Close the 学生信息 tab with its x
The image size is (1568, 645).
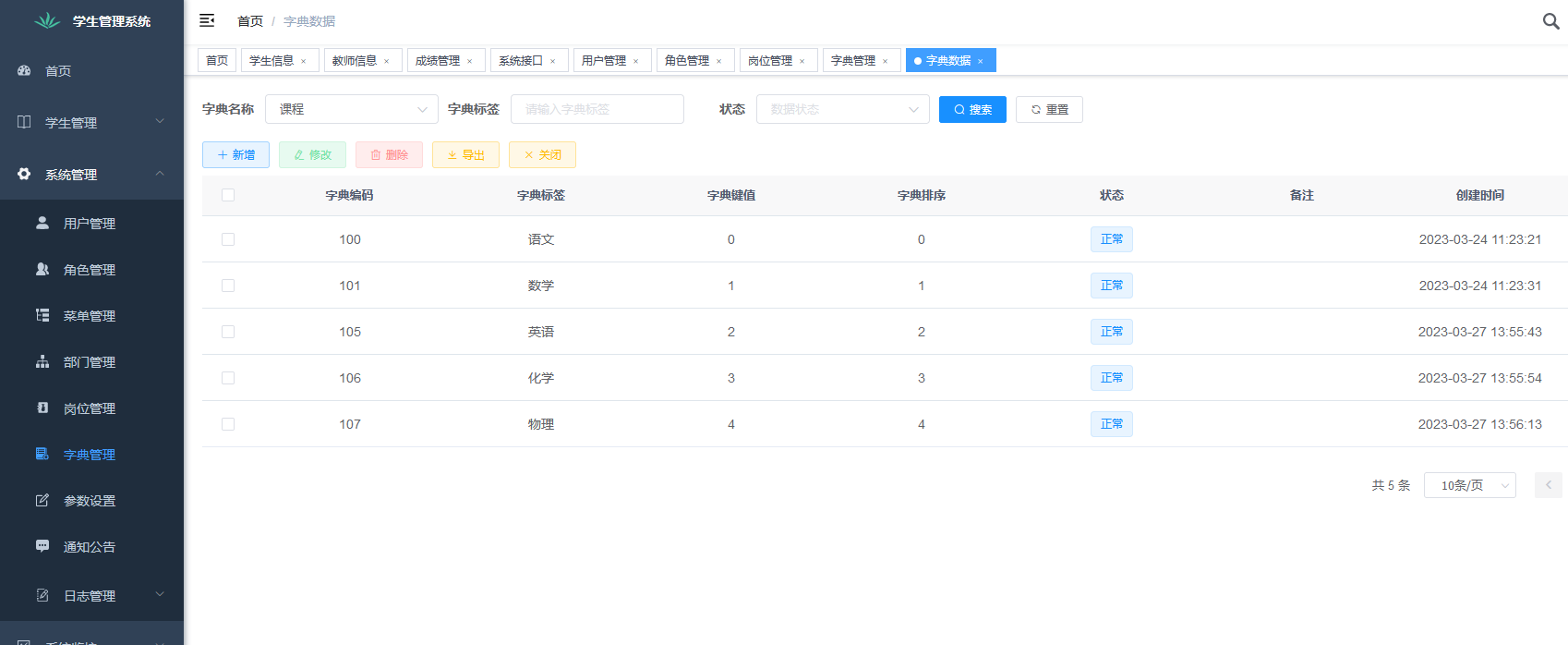(x=303, y=61)
